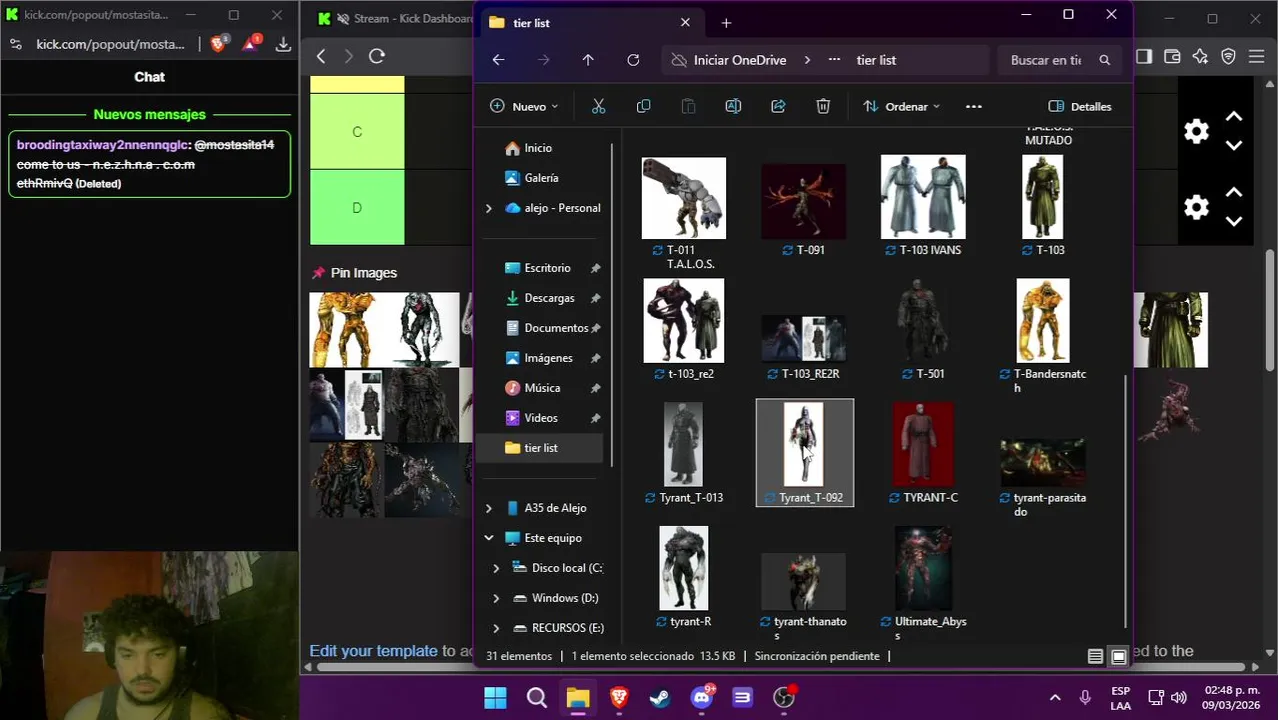Screen dimensions: 1278x720
Task: Go back in File Explorer
Action: (x=498, y=60)
